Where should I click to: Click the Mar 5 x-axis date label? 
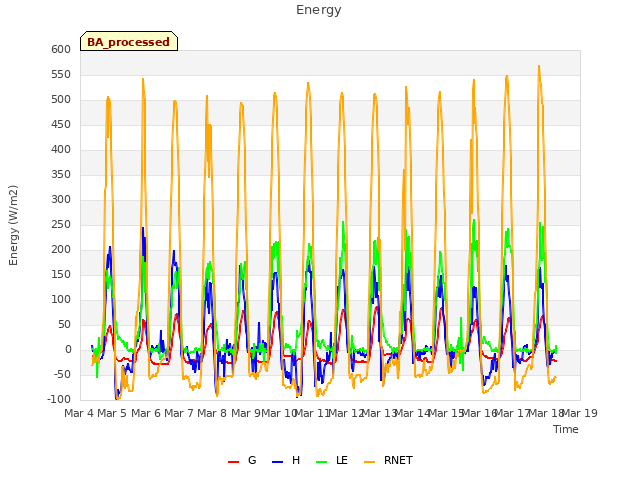coord(112,413)
